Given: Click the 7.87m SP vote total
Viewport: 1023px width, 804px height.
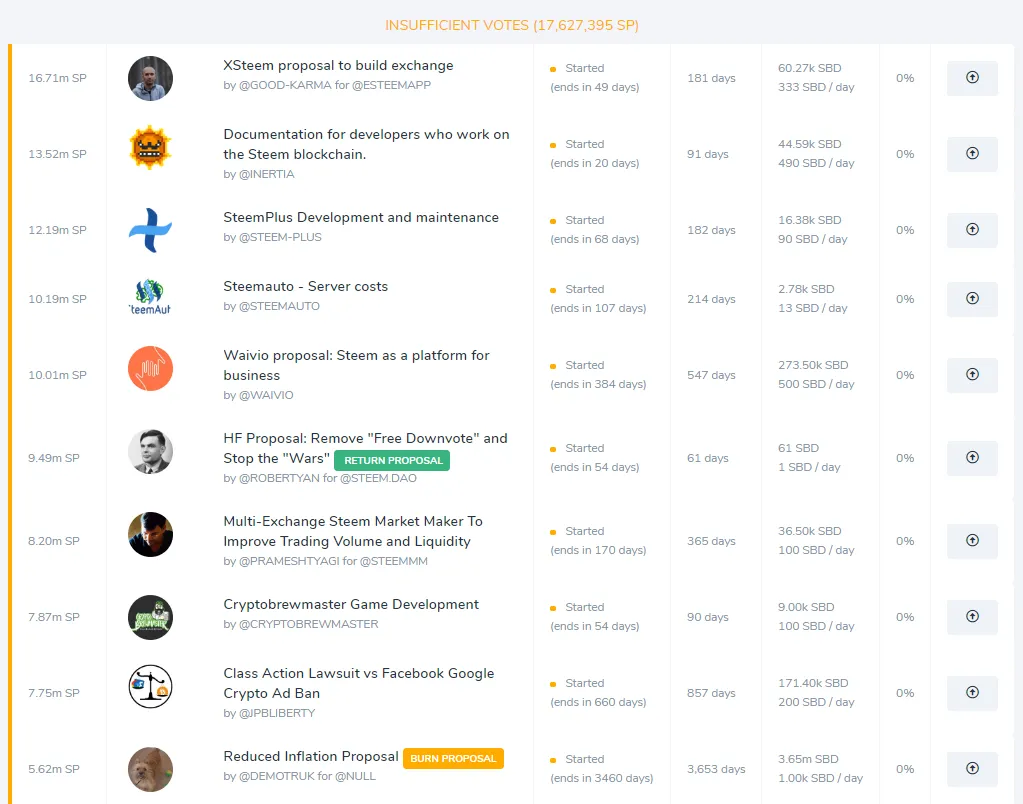Looking at the screenshot, I should click(x=53, y=617).
